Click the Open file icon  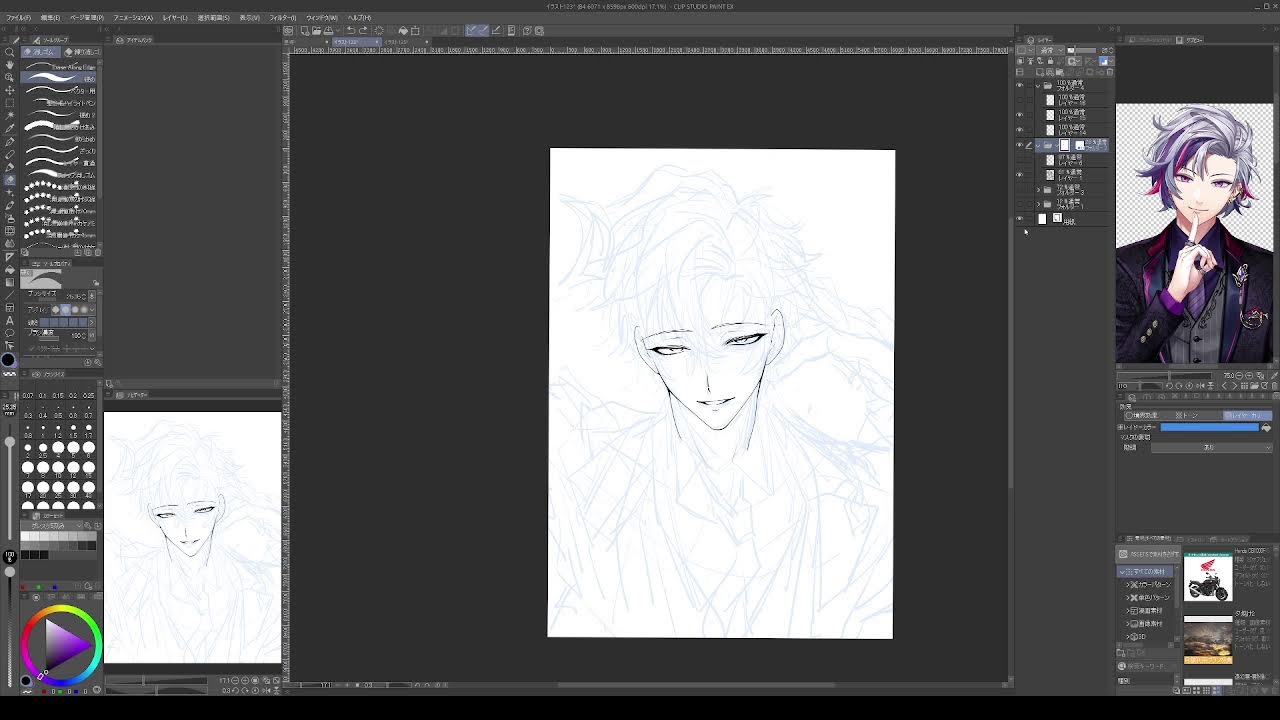tap(316, 30)
